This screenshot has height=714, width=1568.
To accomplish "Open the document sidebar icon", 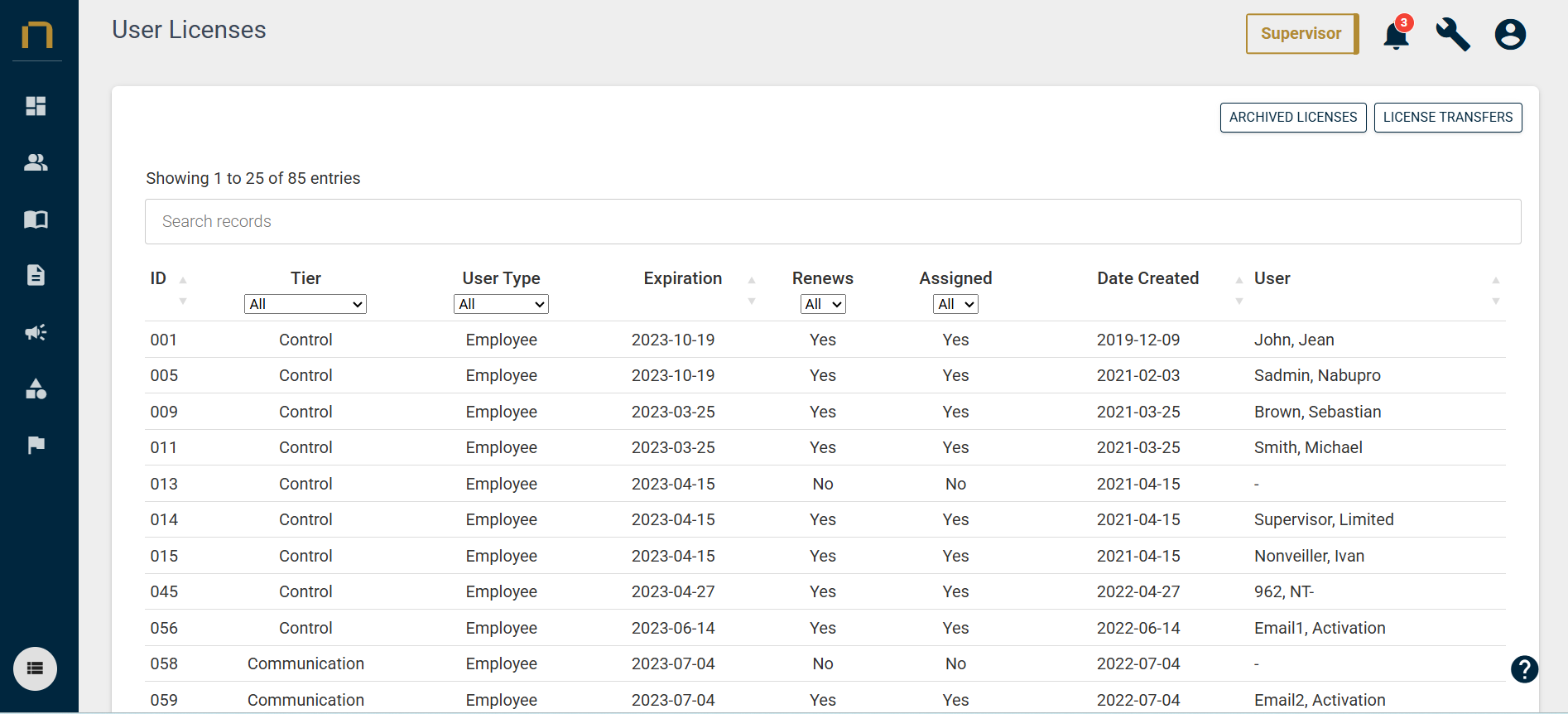I will [36, 275].
